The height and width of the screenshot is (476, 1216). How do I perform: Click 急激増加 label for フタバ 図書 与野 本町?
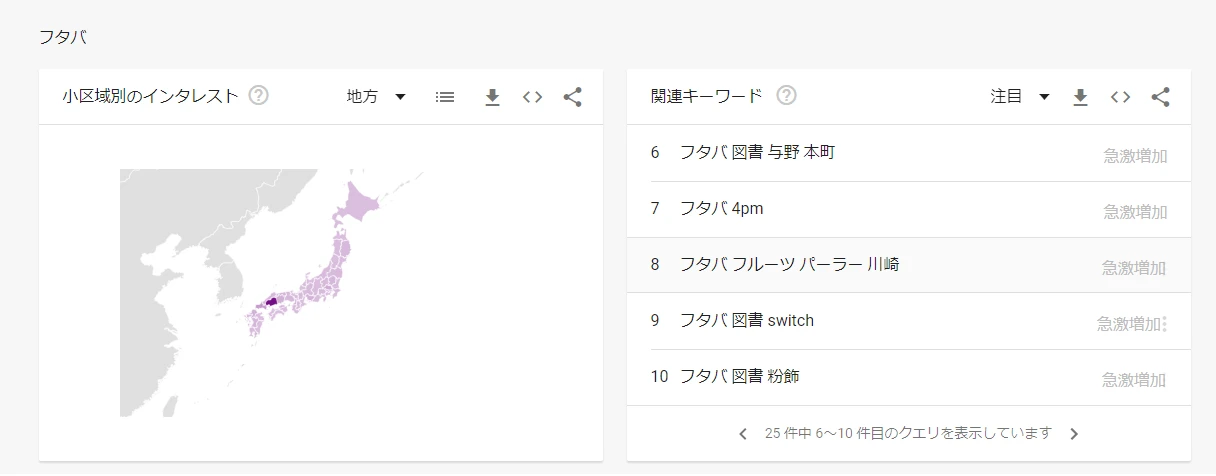click(x=1135, y=156)
